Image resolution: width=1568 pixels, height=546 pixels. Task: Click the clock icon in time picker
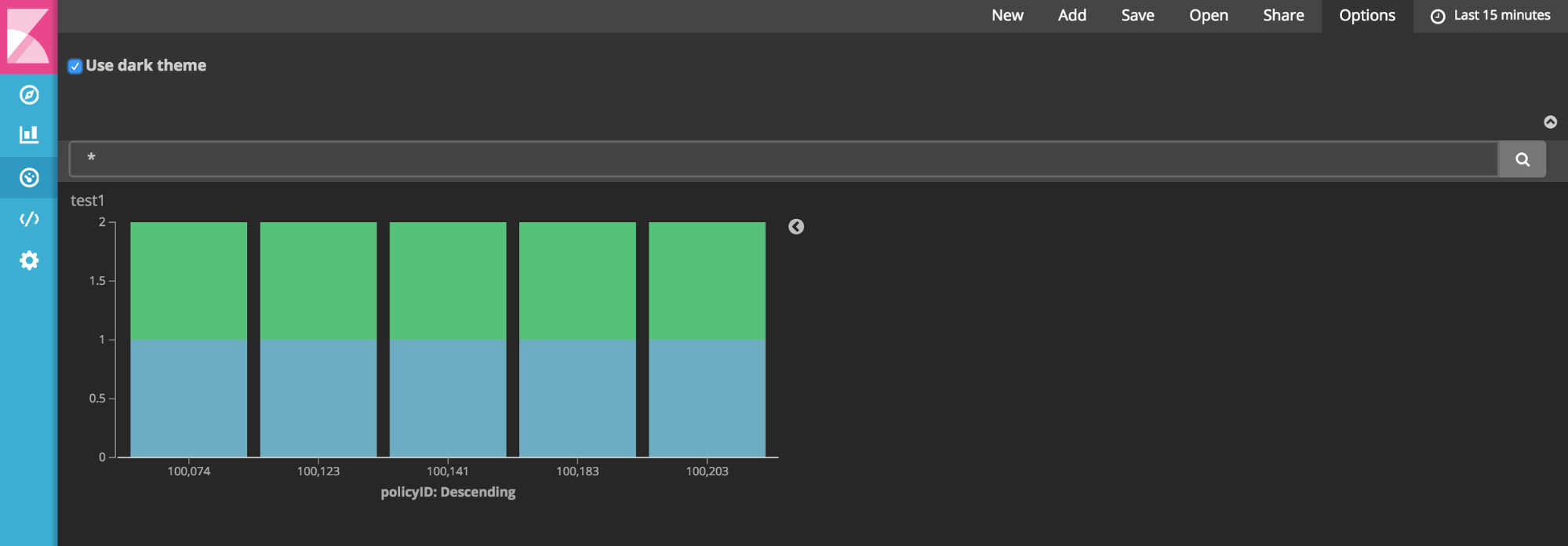1438,16
